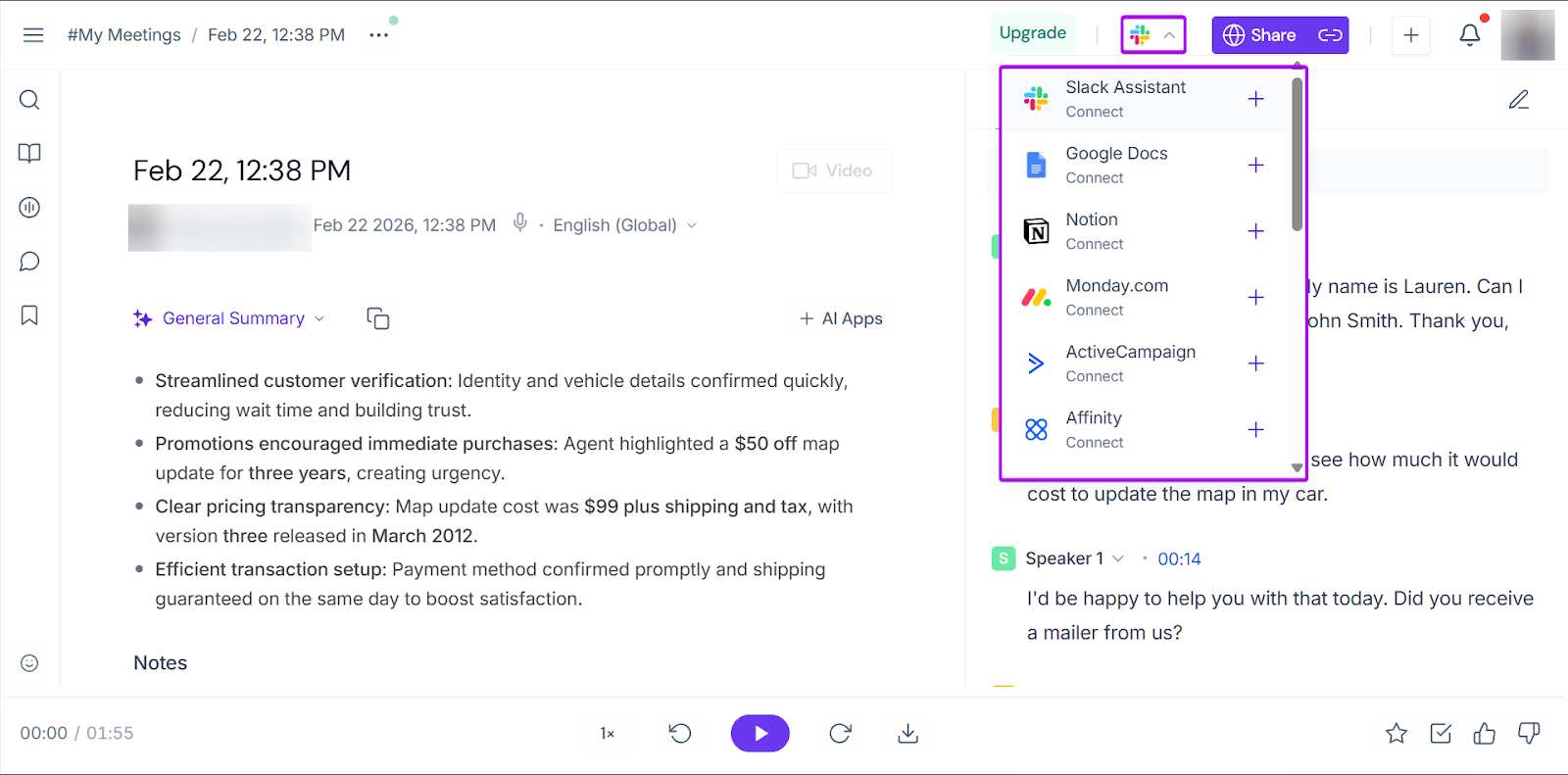Click the Feb 22, 12:38 PM breadcrumb
This screenshot has height=775, width=1568.
pyautogui.click(x=276, y=35)
